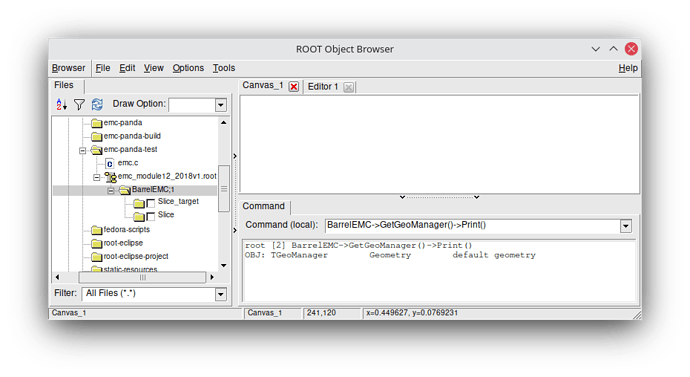Click the BarrelEMC;1 folder icon
690x377 pixels.
pos(125,190)
